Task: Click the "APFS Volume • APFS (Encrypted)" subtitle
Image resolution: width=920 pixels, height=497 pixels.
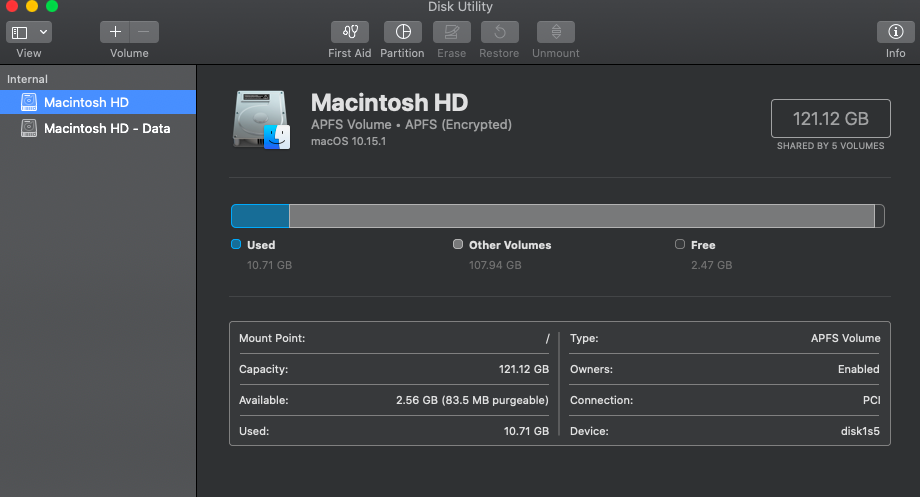Action: point(411,124)
